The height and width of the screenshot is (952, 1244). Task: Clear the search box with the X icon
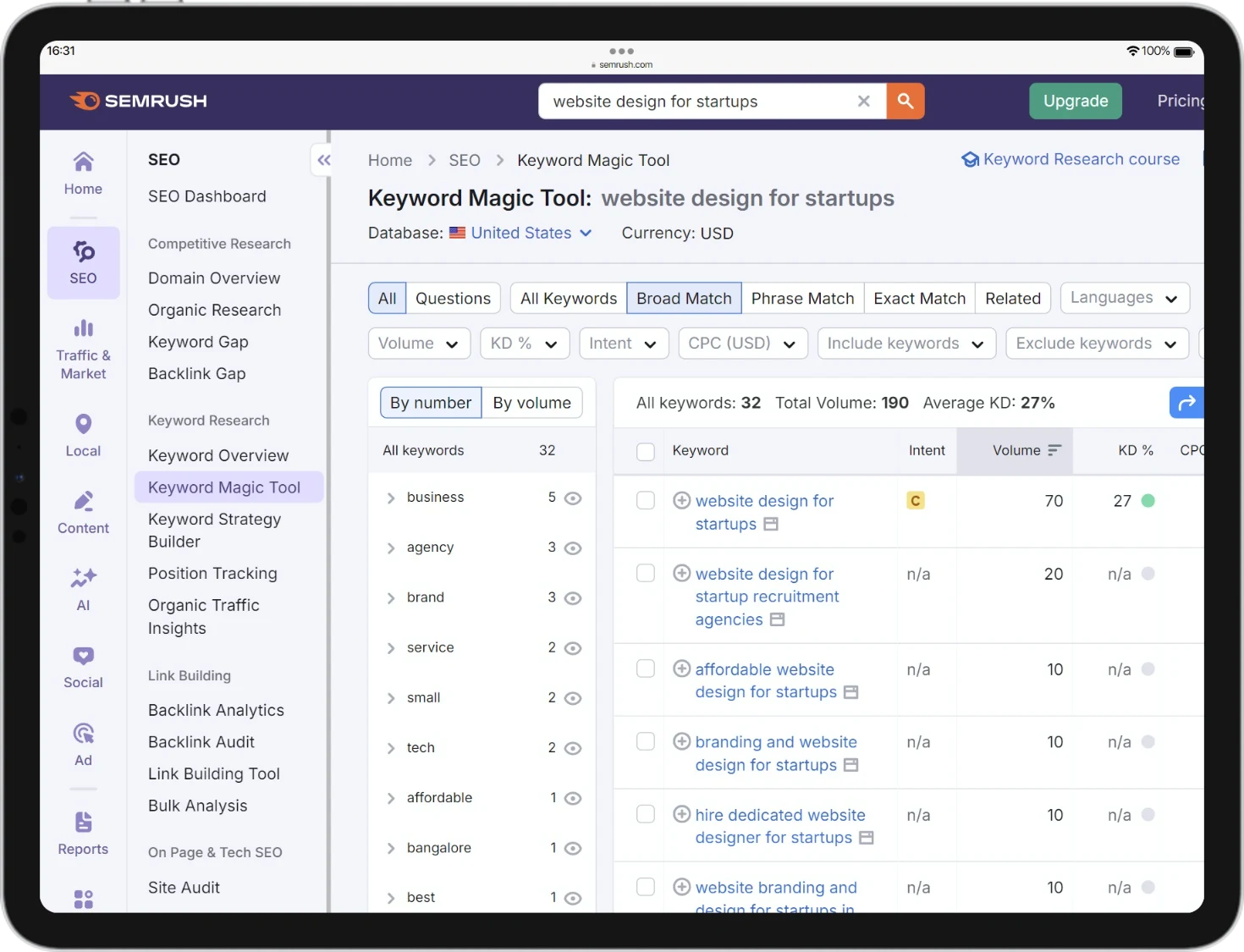[864, 101]
